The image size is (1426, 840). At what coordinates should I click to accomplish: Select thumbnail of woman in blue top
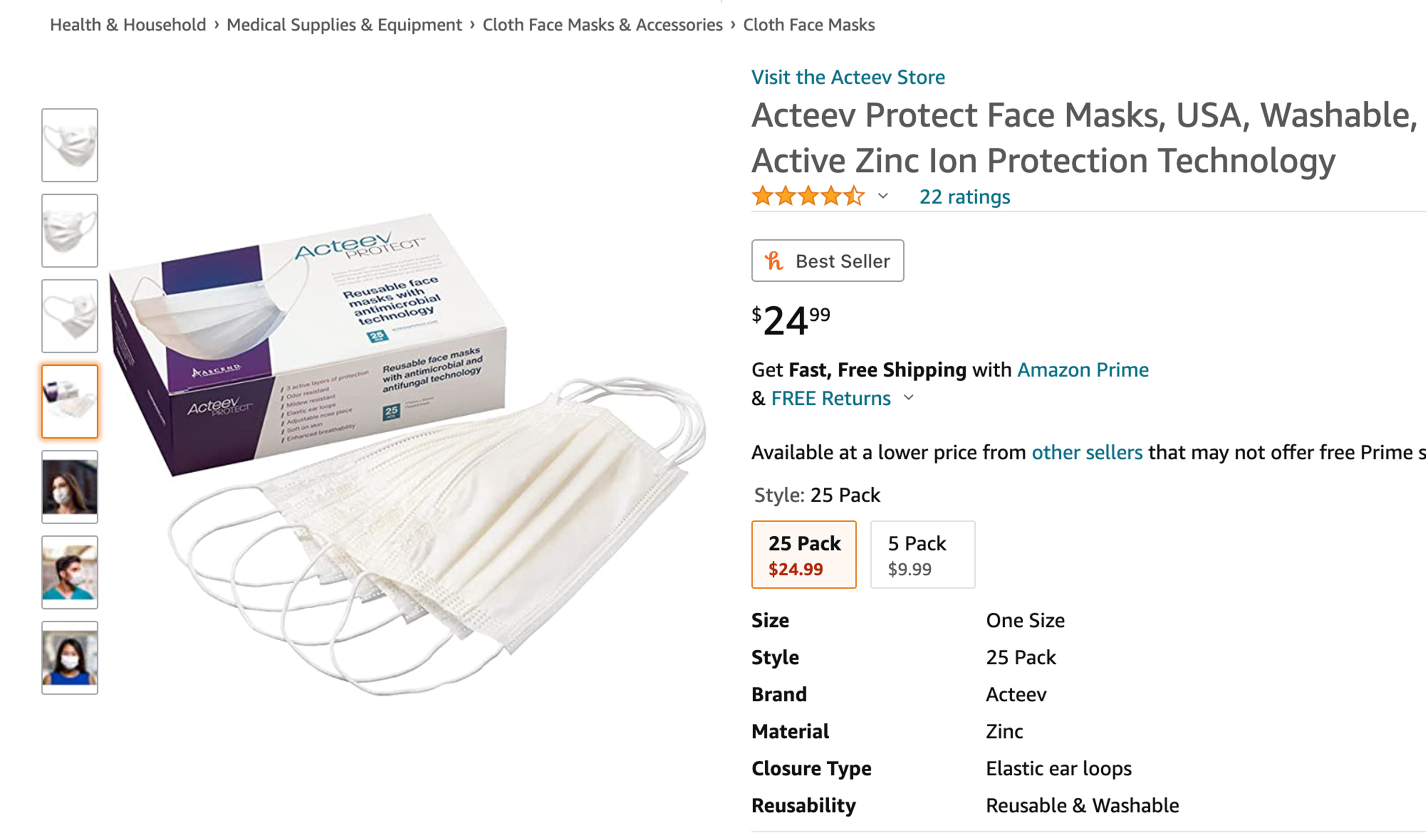coord(70,658)
